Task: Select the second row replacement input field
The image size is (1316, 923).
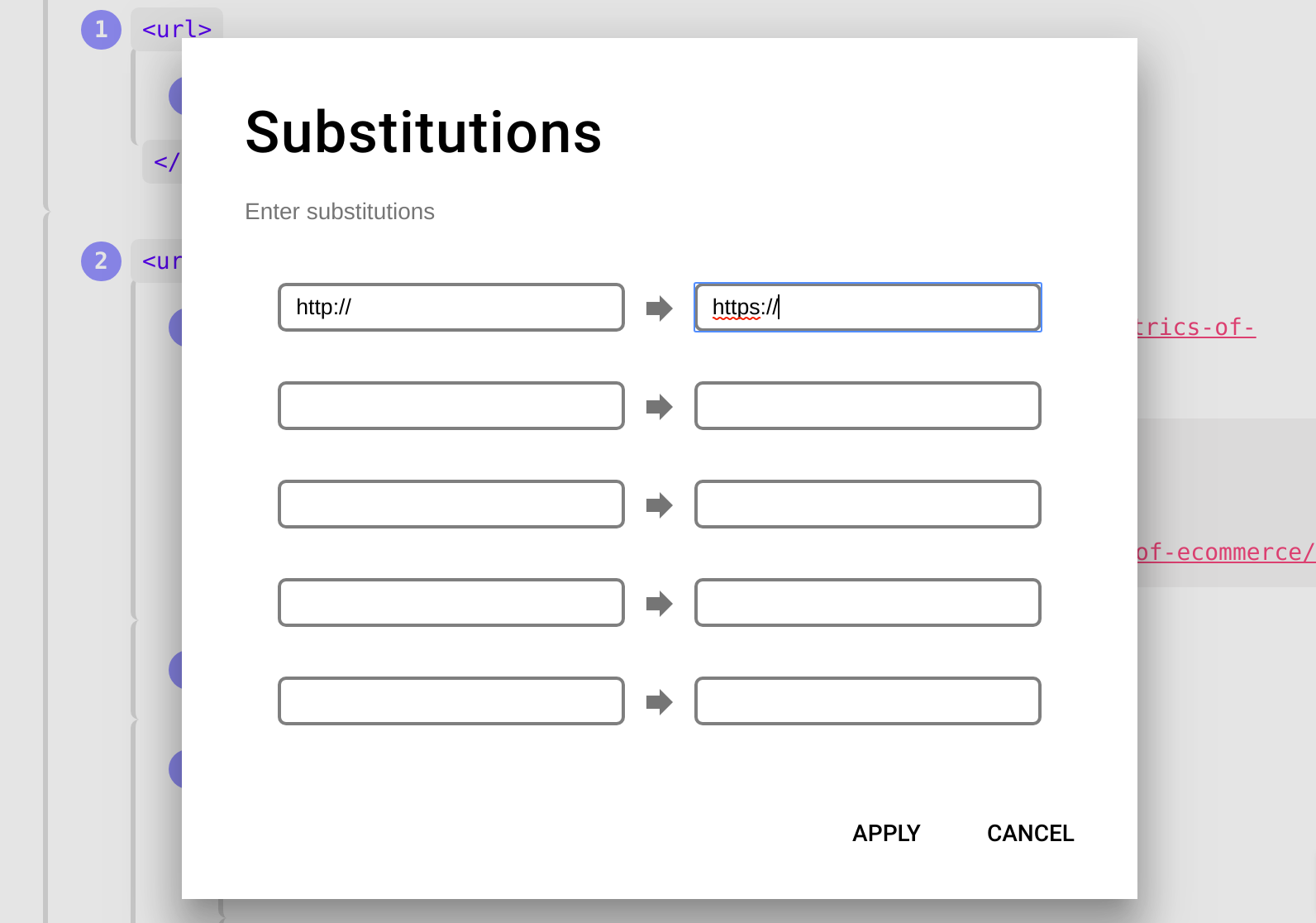Action: tap(868, 406)
